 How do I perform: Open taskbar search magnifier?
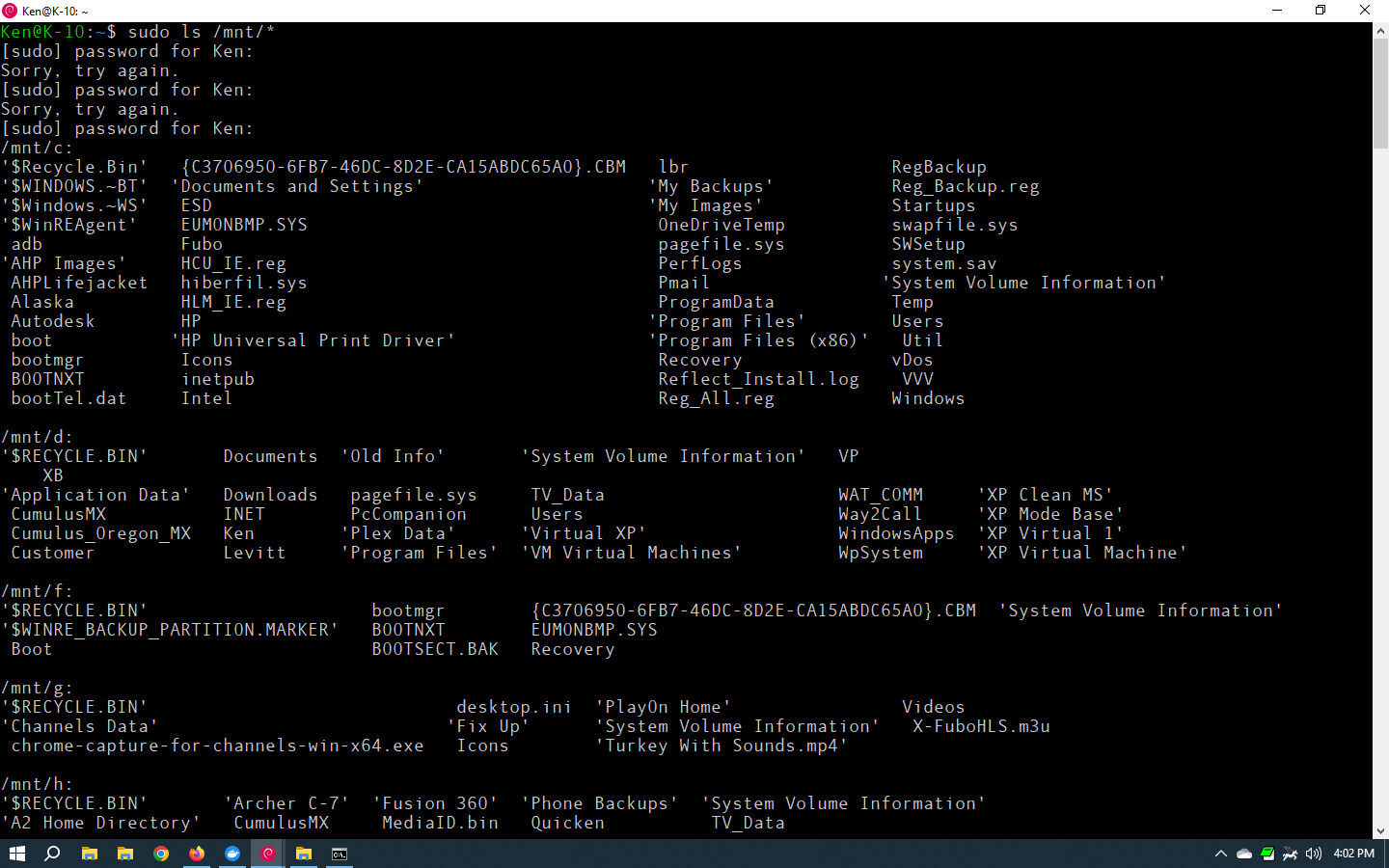[x=53, y=854]
